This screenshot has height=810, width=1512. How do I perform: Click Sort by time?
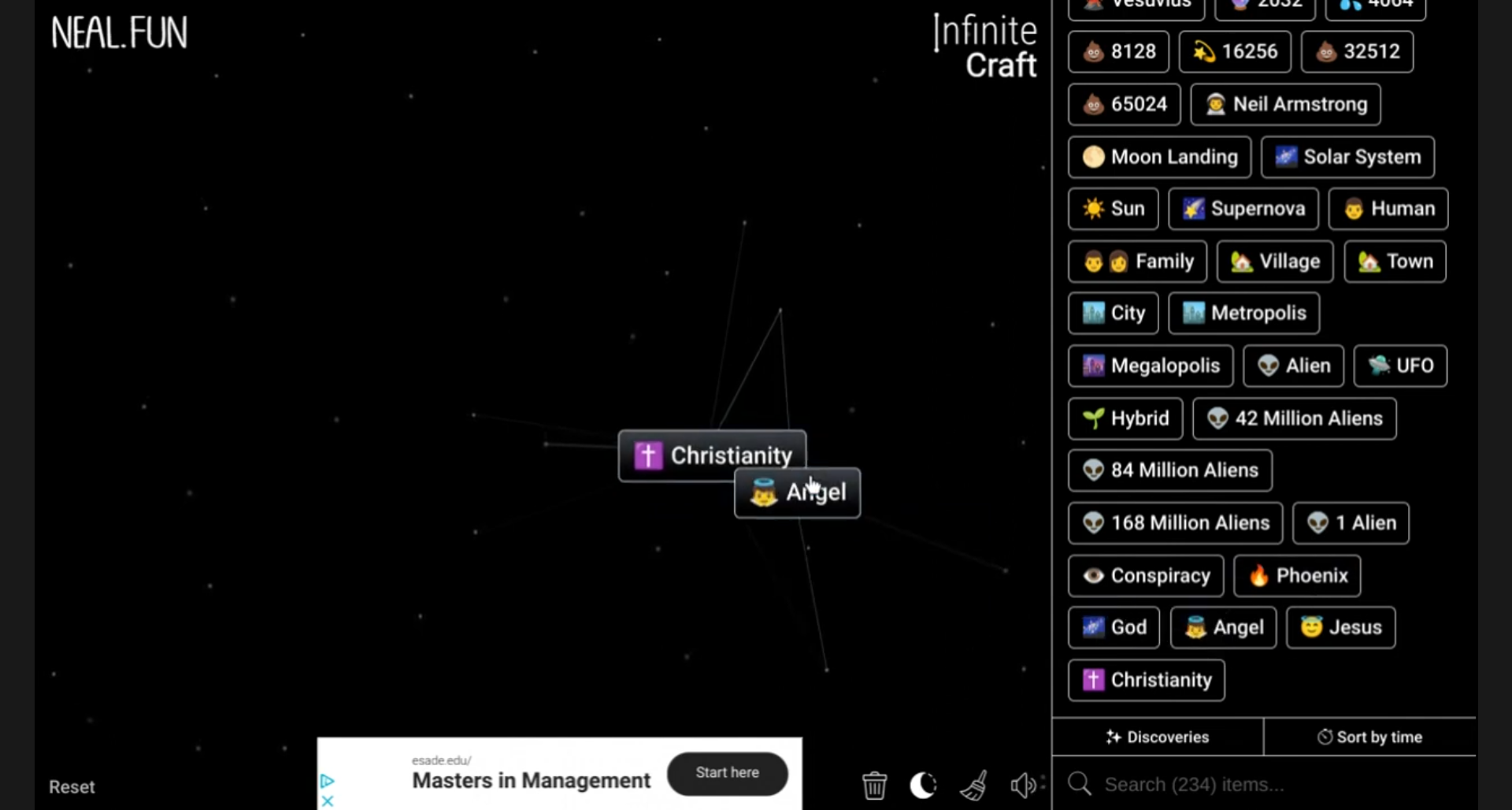[1369, 737]
